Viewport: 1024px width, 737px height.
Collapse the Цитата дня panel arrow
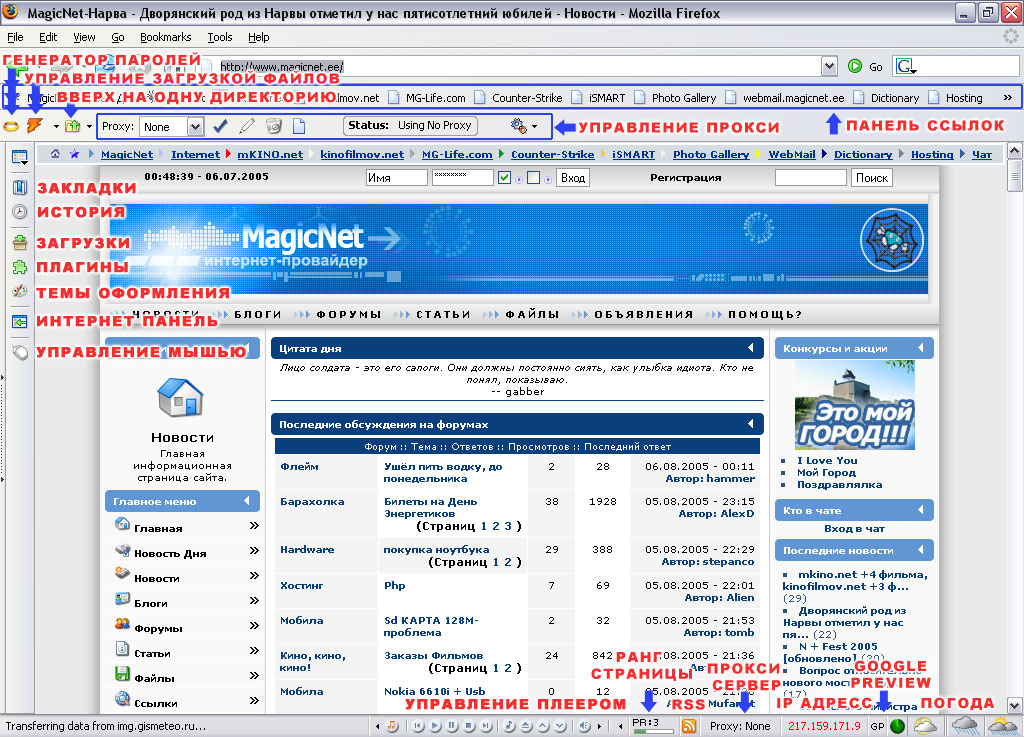(x=751, y=348)
